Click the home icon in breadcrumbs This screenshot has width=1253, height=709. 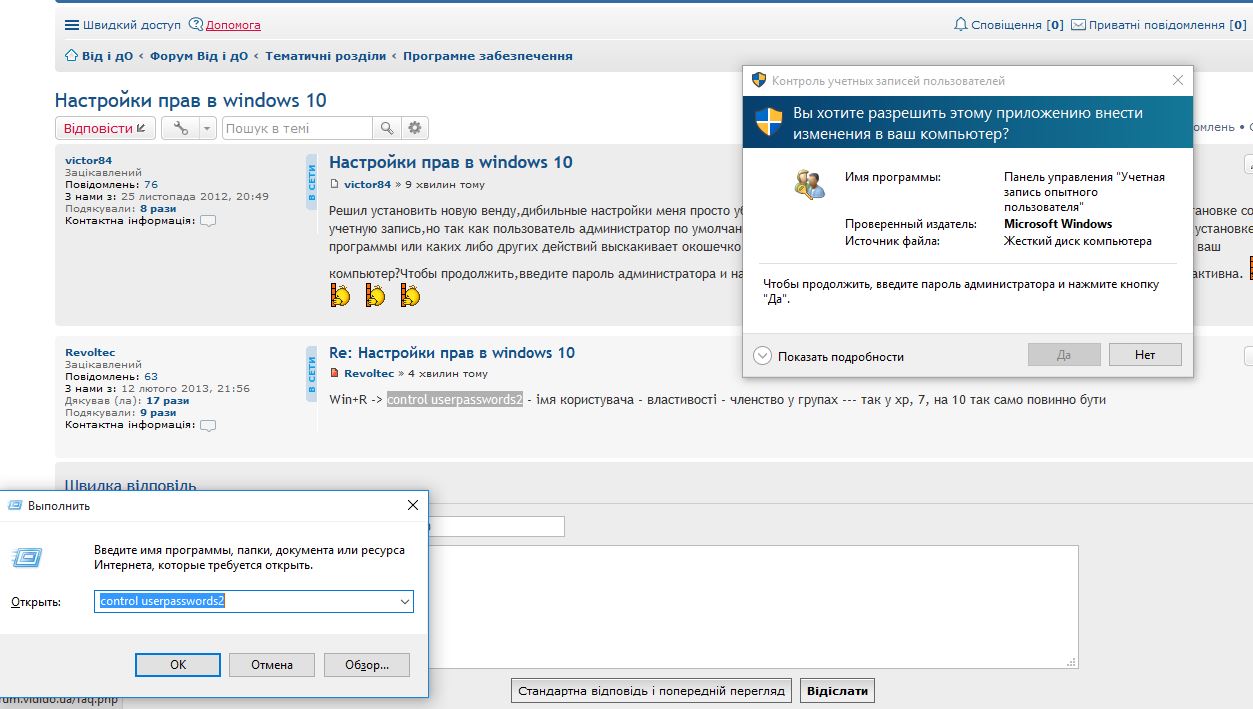pos(71,56)
